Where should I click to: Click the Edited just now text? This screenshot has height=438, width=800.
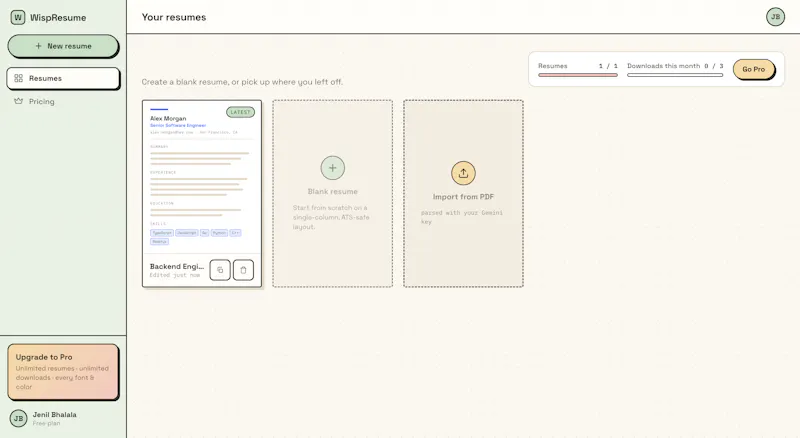[174, 275]
